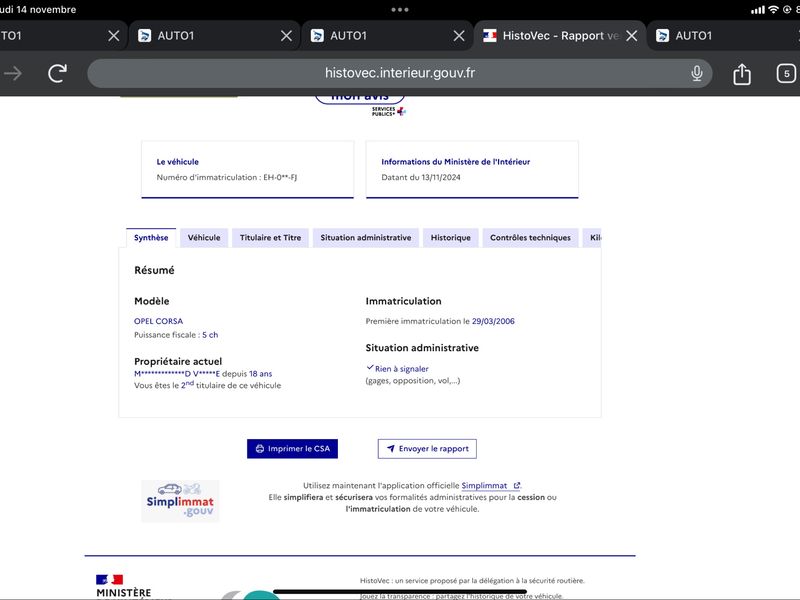Click the '(gages, opposition, vol,...)' text
The height and width of the screenshot is (600, 800).
tap(413, 381)
